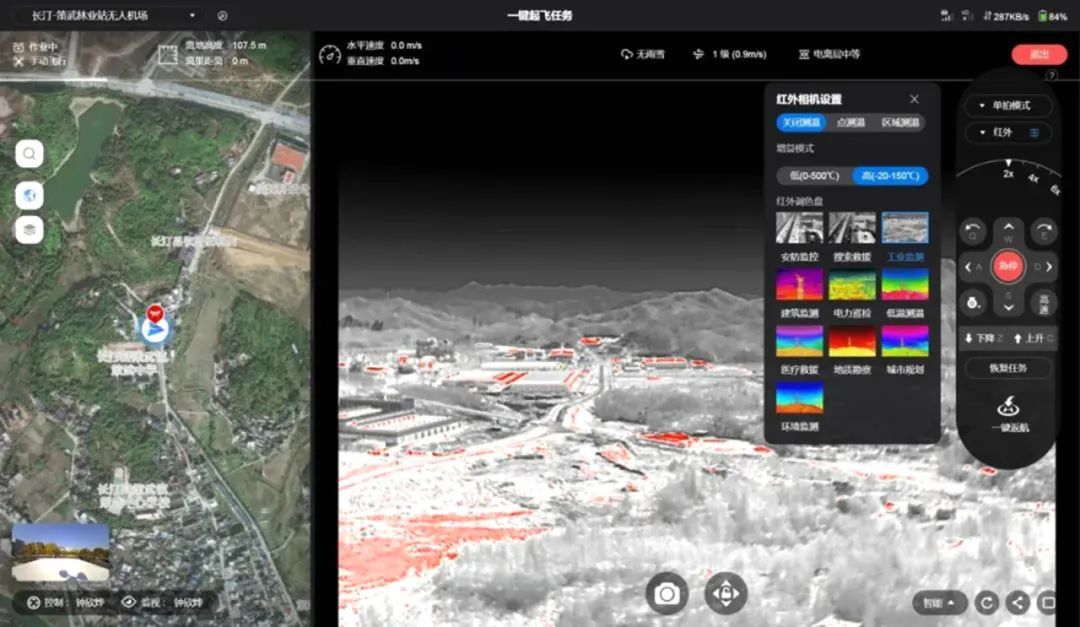Image resolution: width=1080 pixels, height=627 pixels.
Task: Open infrared settings icon next to 红外
Action: point(1035,133)
